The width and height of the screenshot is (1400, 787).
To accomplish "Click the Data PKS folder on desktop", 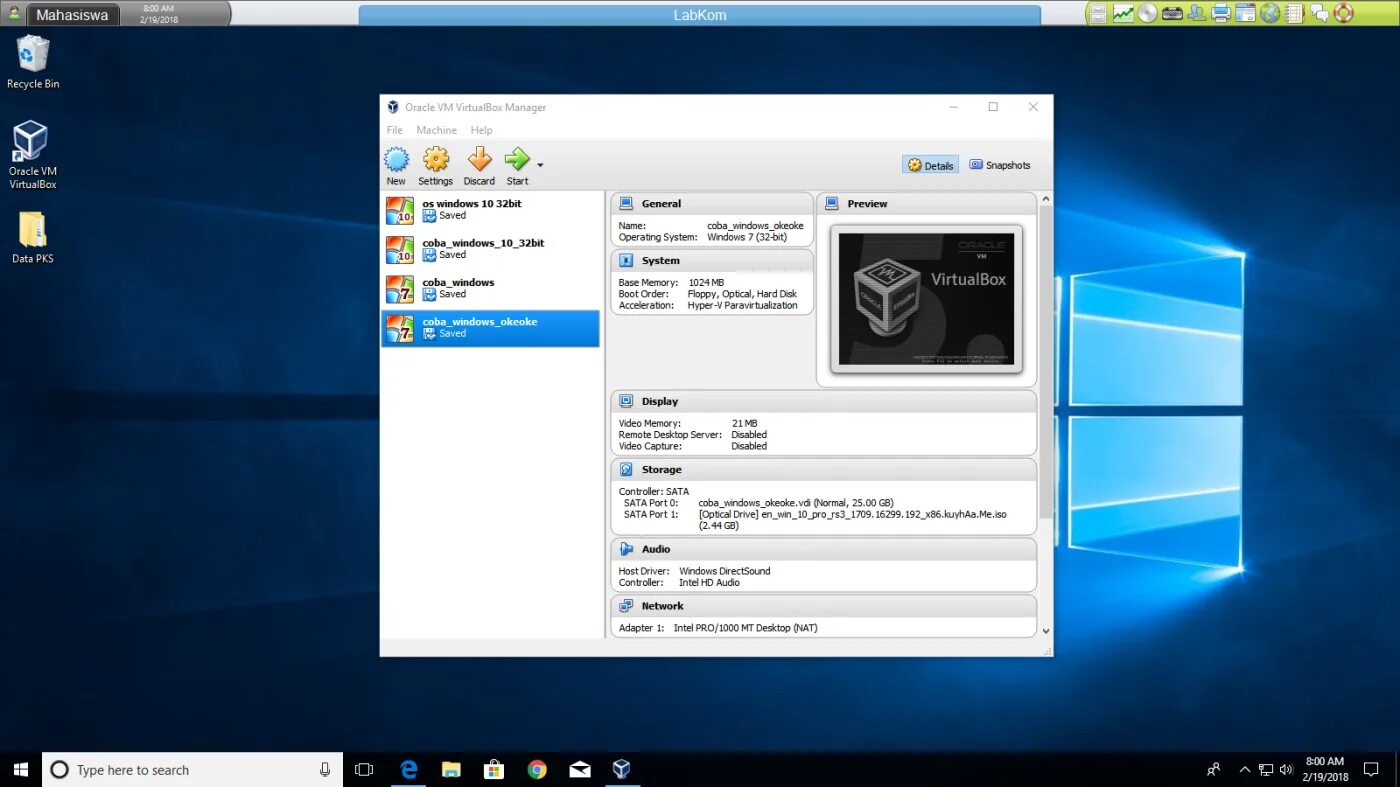I will tap(33, 237).
